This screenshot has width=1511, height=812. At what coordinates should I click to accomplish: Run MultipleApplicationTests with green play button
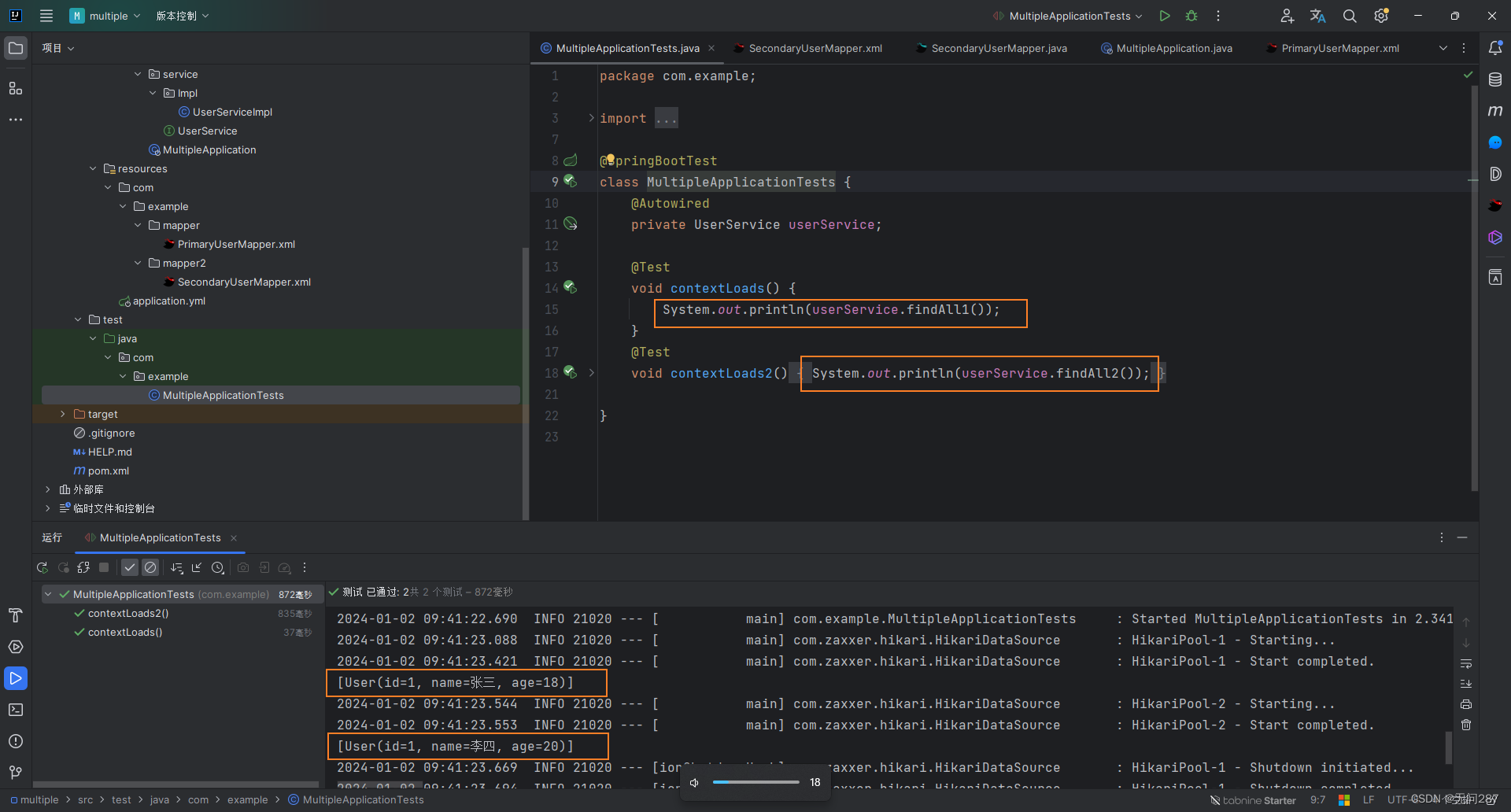1165,16
